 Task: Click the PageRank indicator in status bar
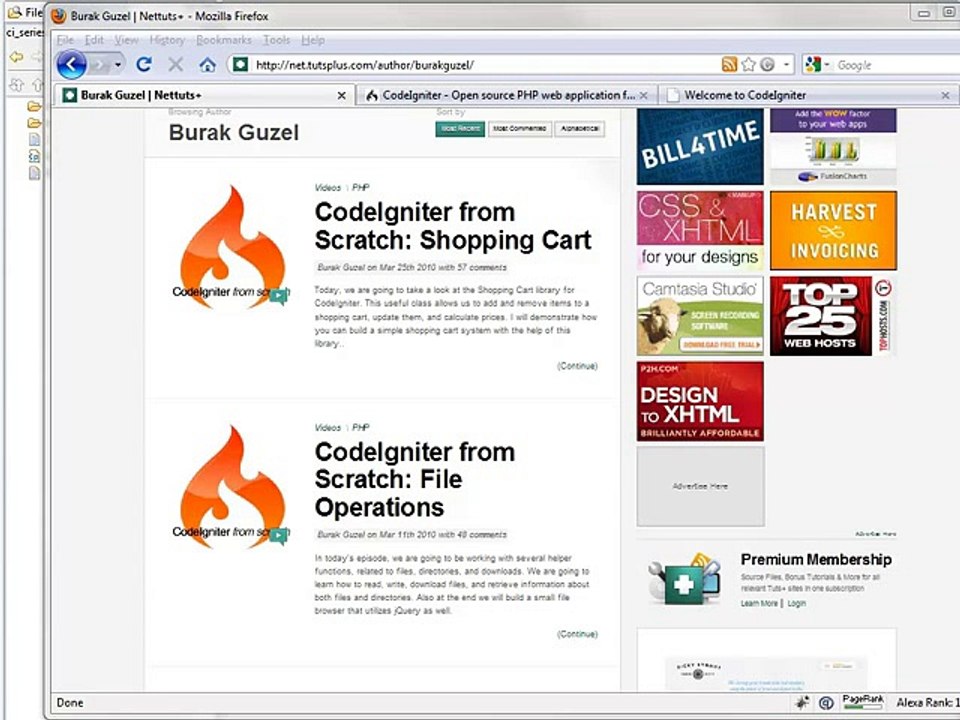point(863,702)
